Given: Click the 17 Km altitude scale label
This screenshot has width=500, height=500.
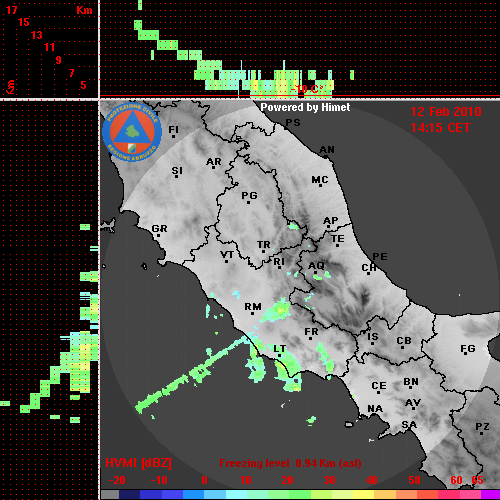Looking at the screenshot, I should click(11, 10).
